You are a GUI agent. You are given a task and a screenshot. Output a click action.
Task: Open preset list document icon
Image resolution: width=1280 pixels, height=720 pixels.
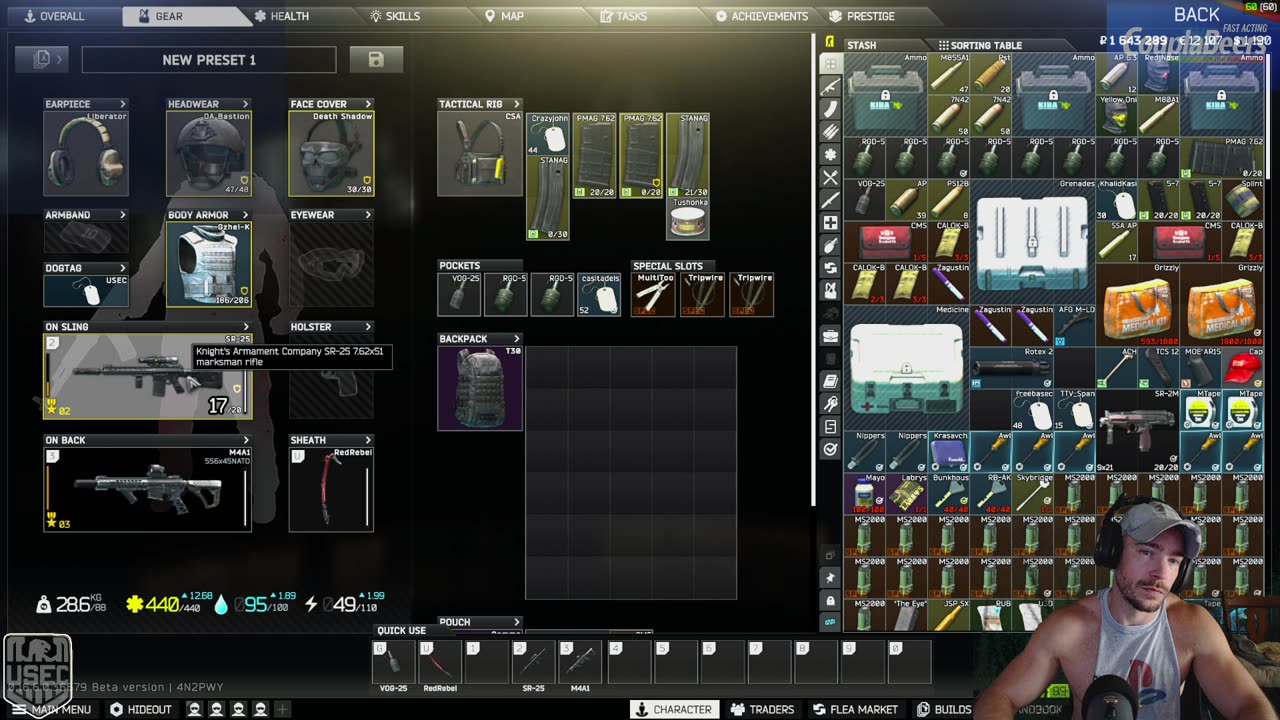[x=42, y=60]
